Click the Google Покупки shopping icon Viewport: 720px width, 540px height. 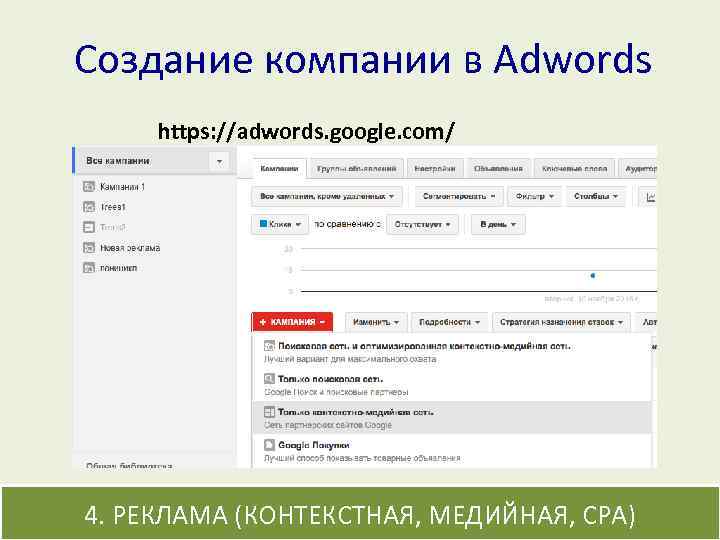270,445
